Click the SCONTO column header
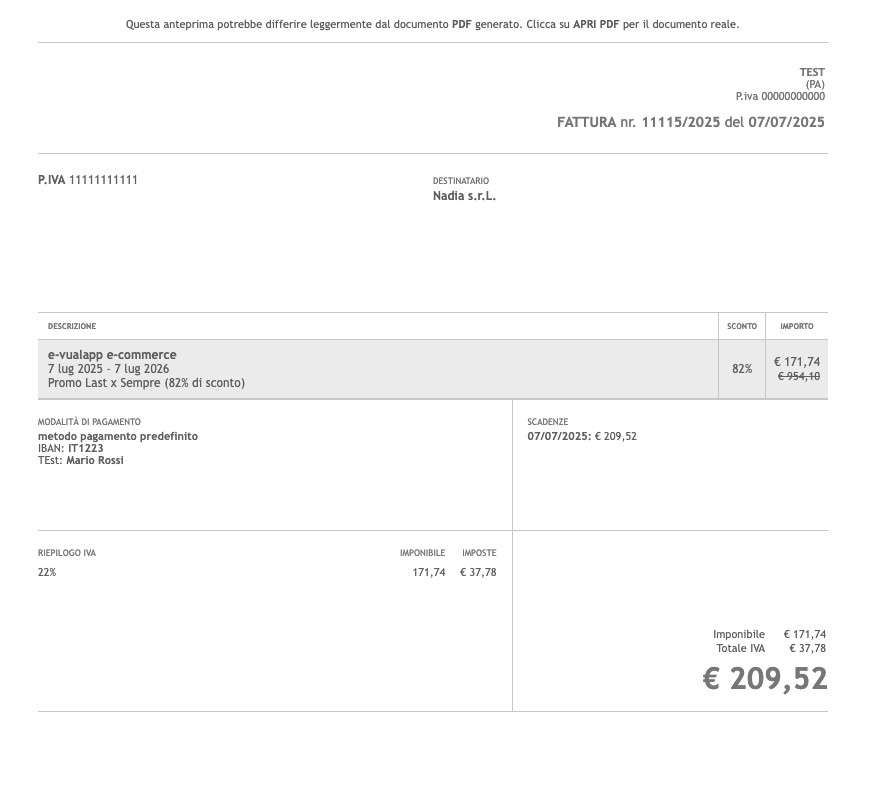889x802 pixels. click(742, 326)
